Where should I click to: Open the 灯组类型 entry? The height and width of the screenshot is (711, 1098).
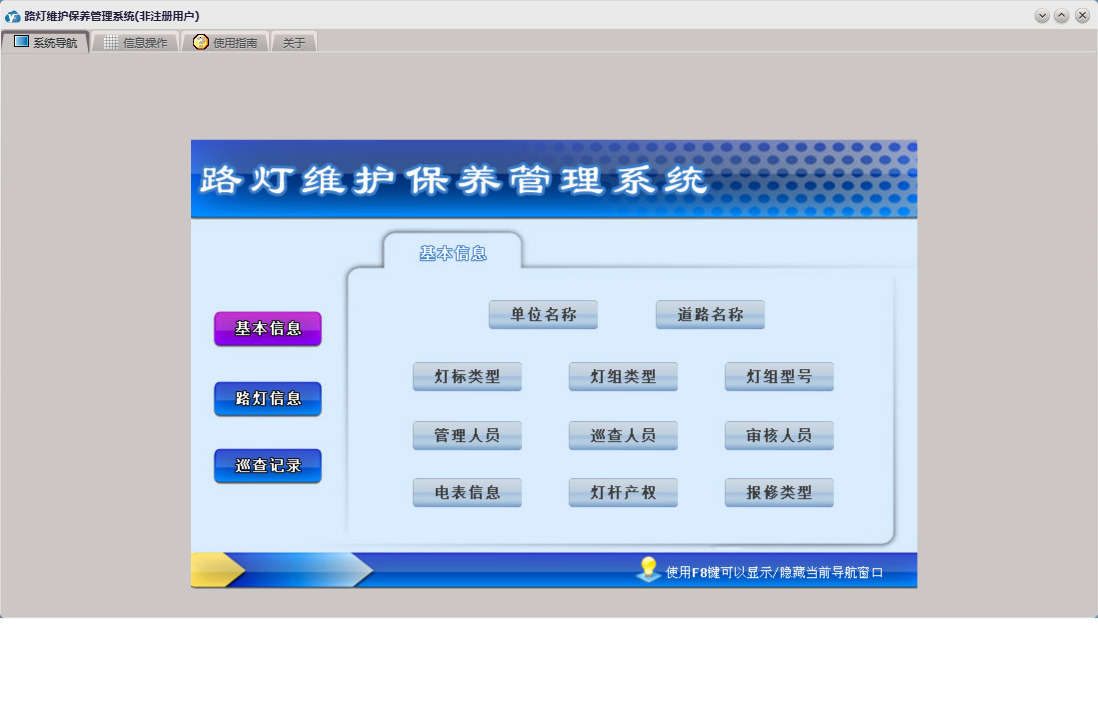pos(623,376)
